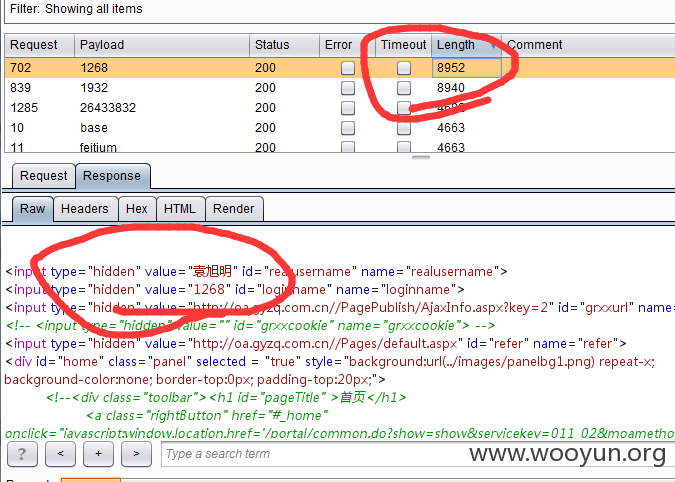Switch to the Response tab
Screen dimensions: 675x482
coord(112,176)
